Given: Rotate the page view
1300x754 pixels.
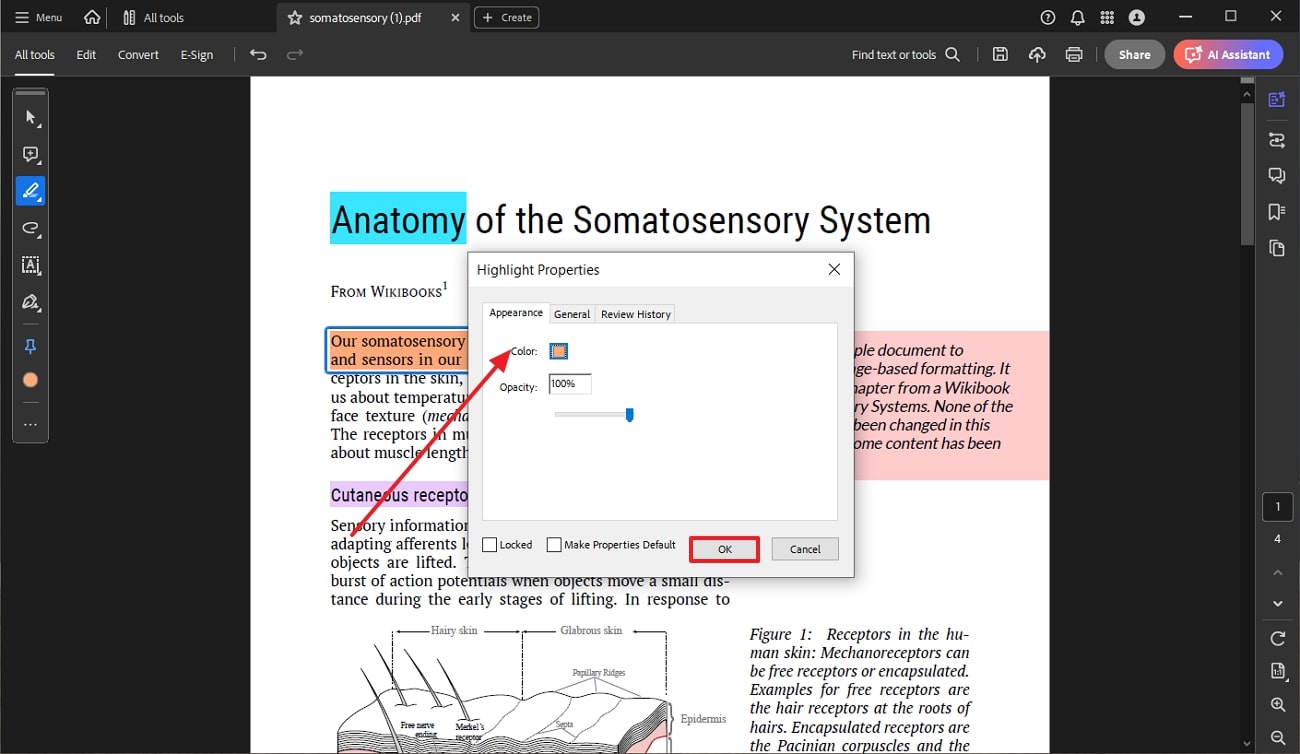Looking at the screenshot, I should 1277,638.
